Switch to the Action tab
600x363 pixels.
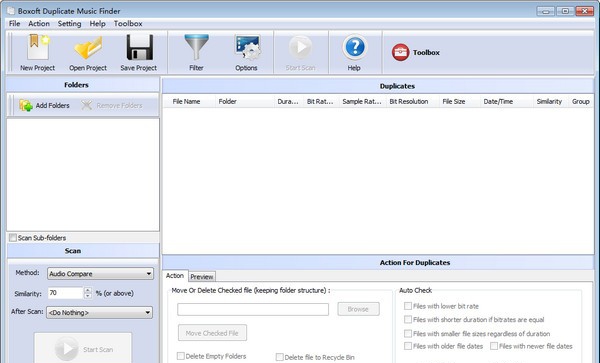[175, 276]
